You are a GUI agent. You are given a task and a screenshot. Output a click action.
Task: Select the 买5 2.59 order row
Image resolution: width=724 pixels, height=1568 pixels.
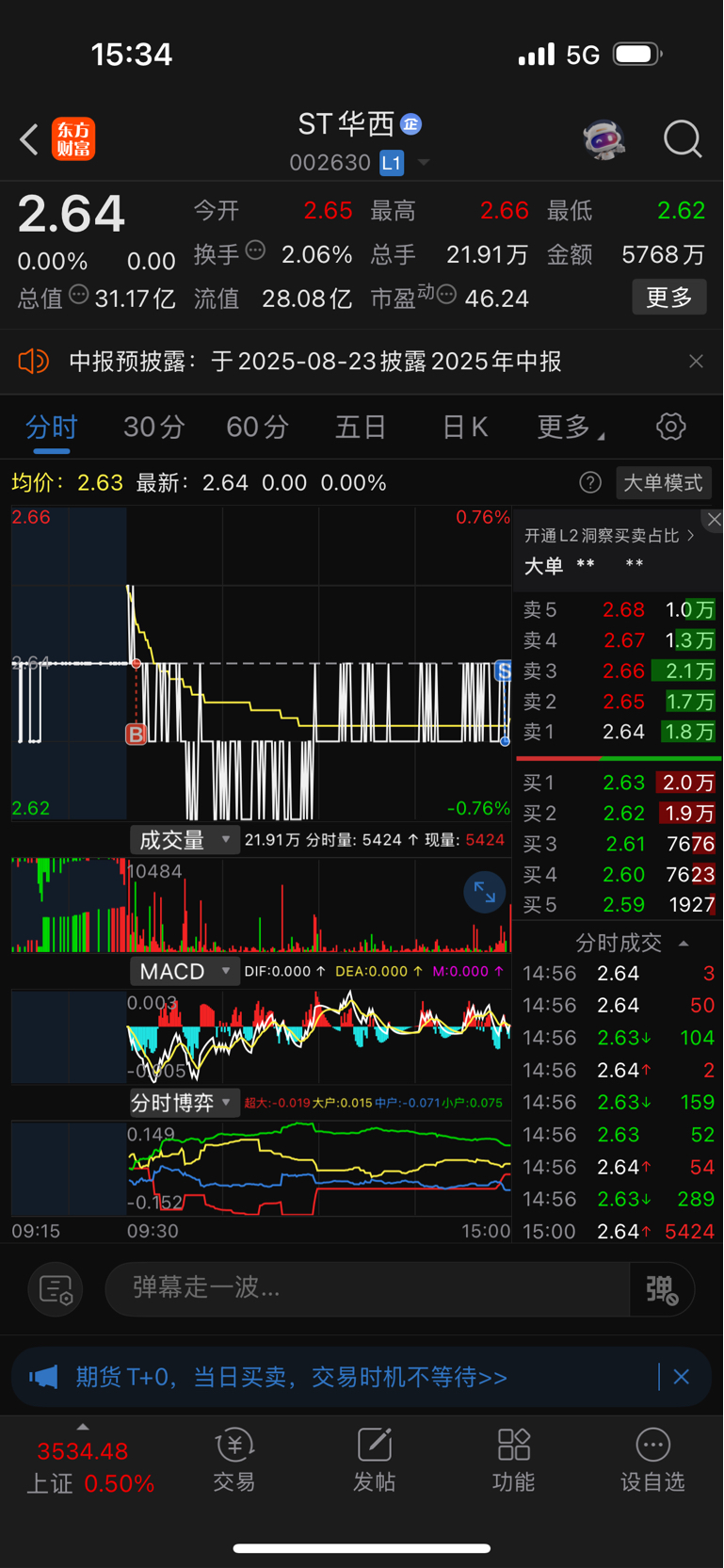(x=619, y=905)
